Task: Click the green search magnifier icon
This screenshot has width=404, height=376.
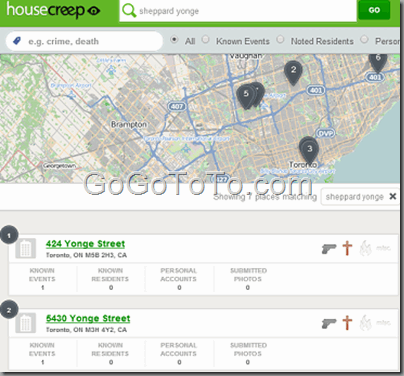Action: click(x=129, y=10)
